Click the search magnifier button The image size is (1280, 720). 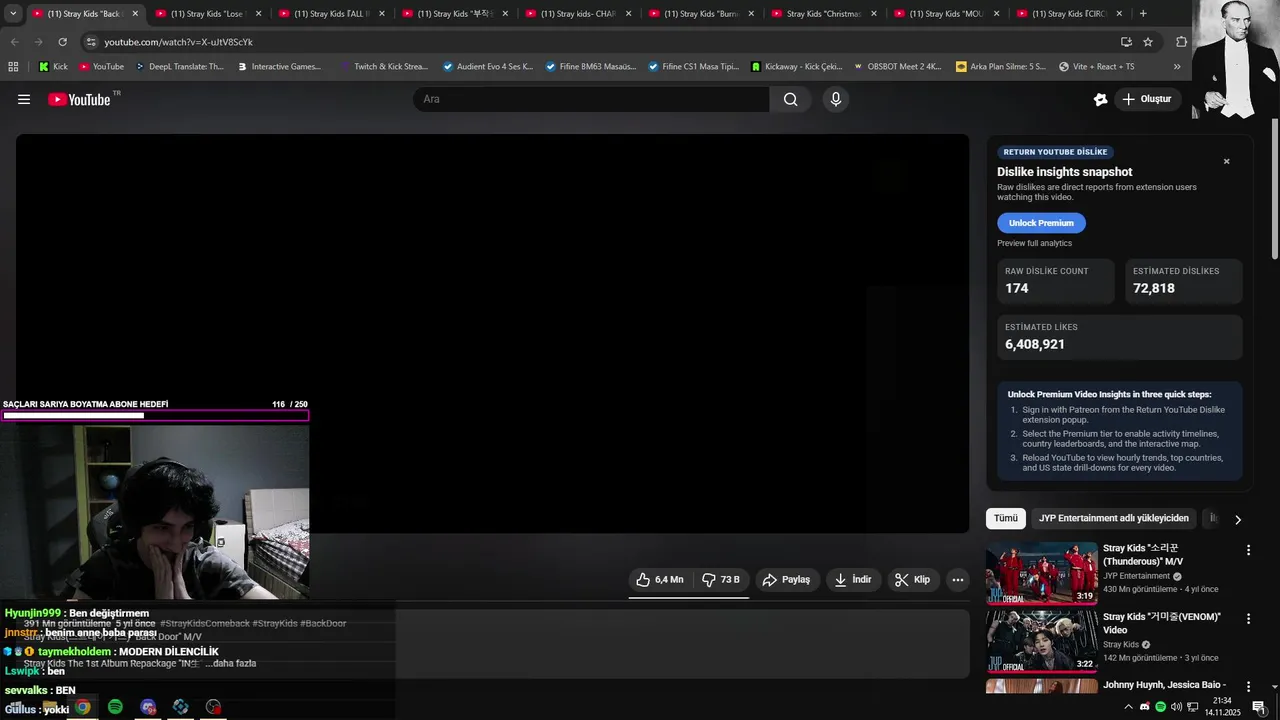coord(791,99)
